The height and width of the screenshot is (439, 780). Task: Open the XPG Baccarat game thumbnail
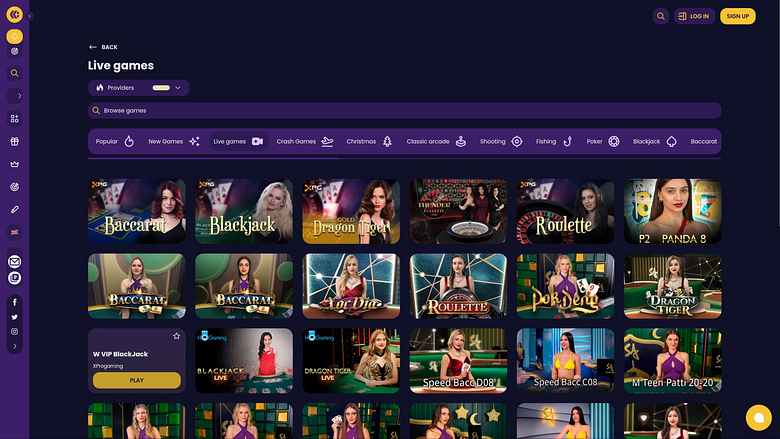137,211
